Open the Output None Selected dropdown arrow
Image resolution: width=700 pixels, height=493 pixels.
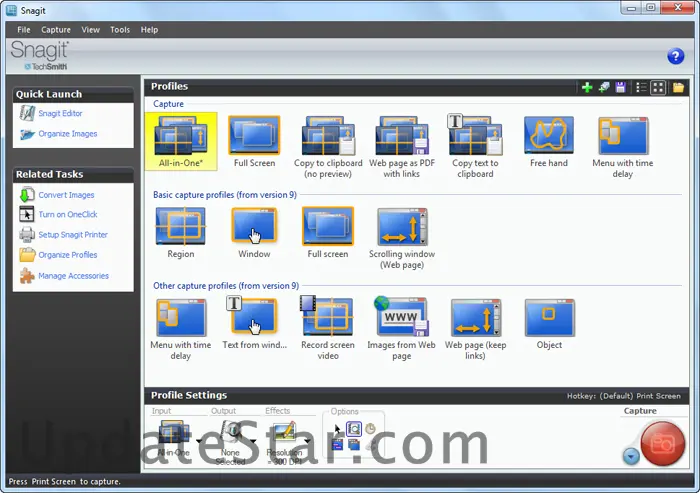[x=253, y=441]
